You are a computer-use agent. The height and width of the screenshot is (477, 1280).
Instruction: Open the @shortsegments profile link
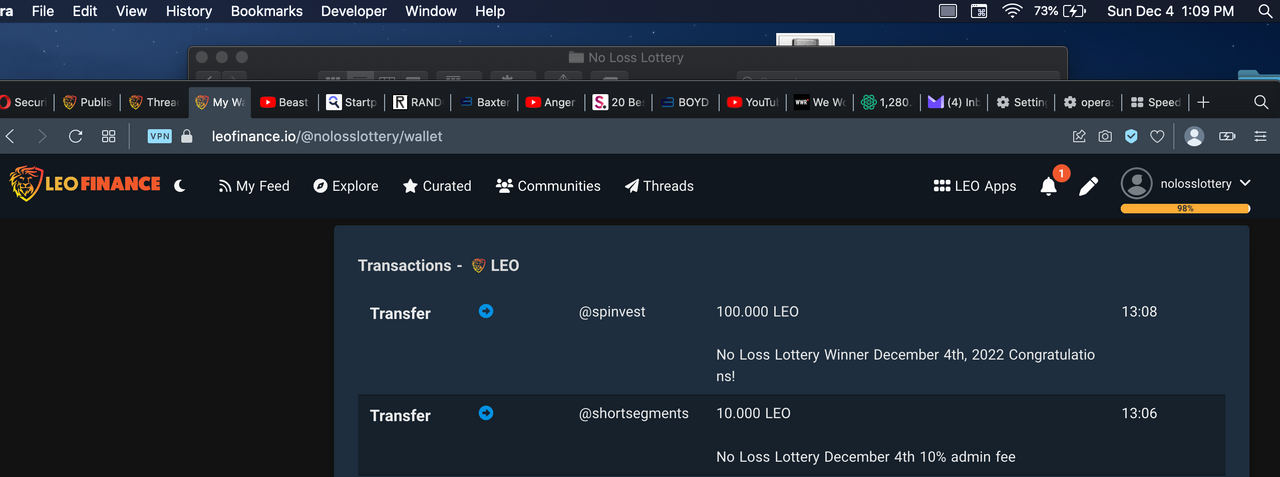[634, 414]
